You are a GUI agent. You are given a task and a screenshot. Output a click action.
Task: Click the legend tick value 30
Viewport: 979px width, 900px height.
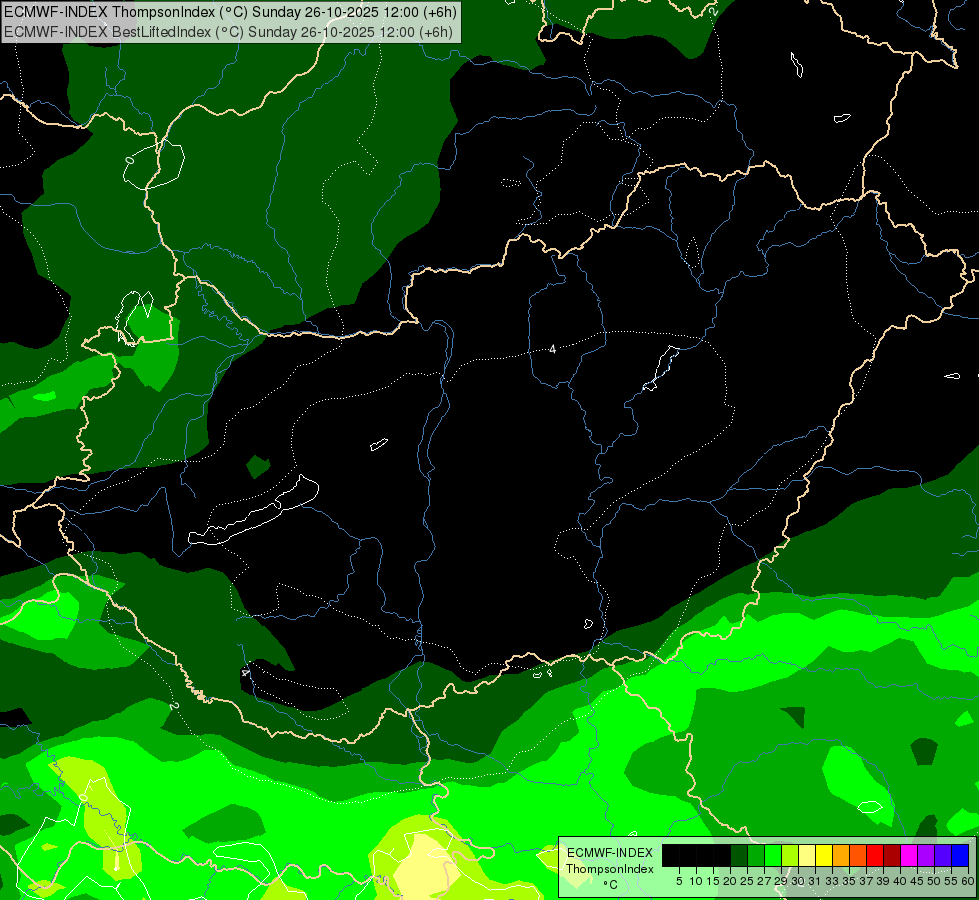(x=799, y=881)
